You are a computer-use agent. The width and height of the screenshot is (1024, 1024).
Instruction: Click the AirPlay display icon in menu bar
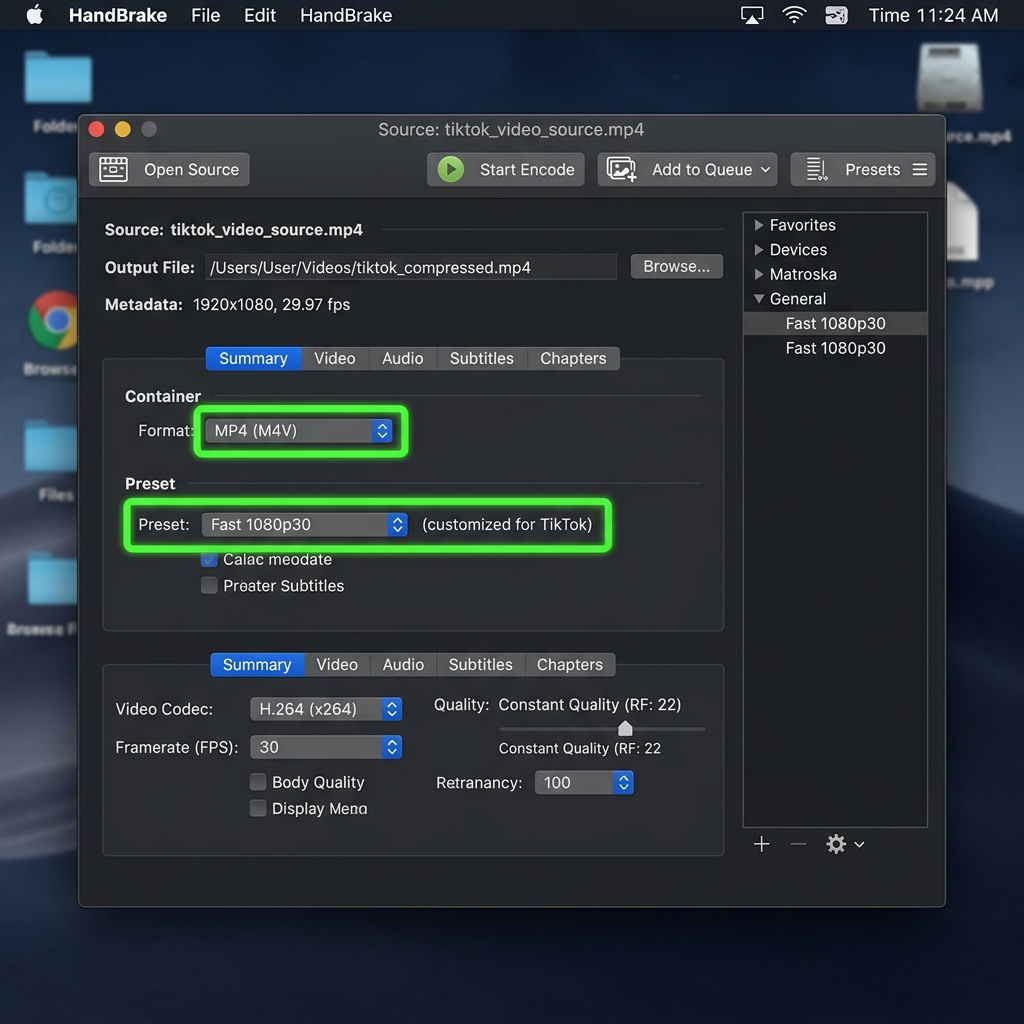pyautogui.click(x=752, y=15)
